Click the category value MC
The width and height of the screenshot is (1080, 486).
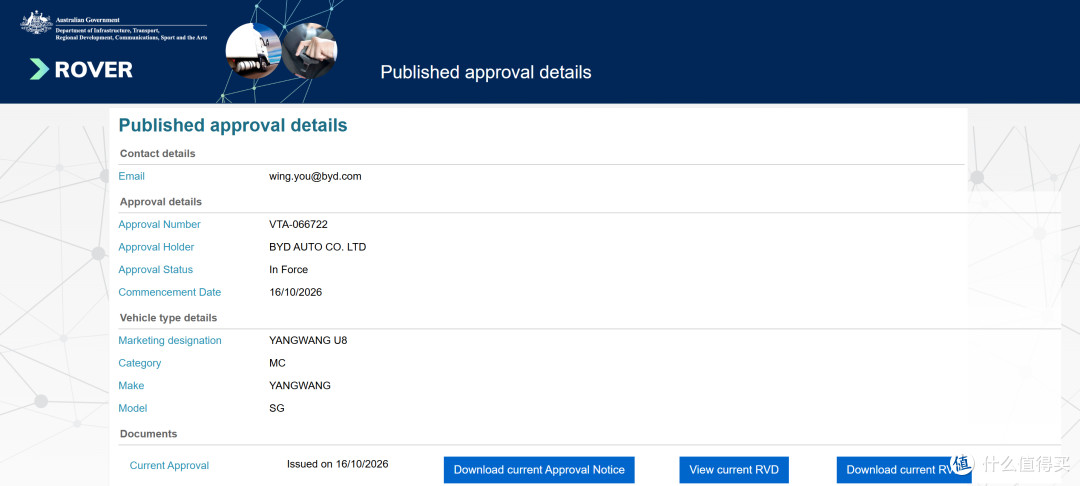(278, 363)
